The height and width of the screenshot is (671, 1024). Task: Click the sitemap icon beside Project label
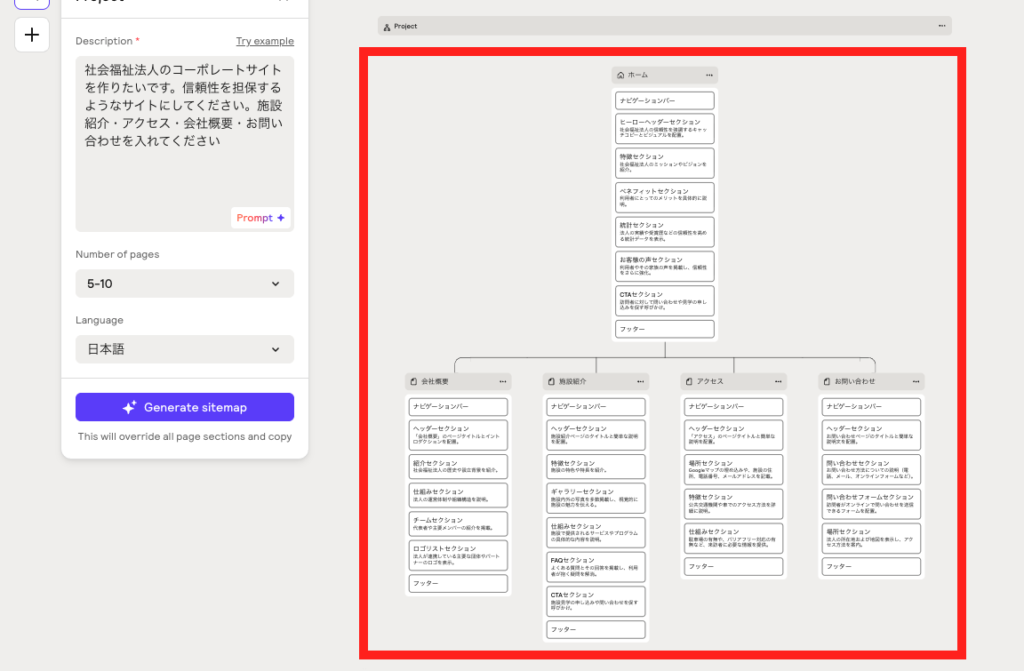pos(387,26)
